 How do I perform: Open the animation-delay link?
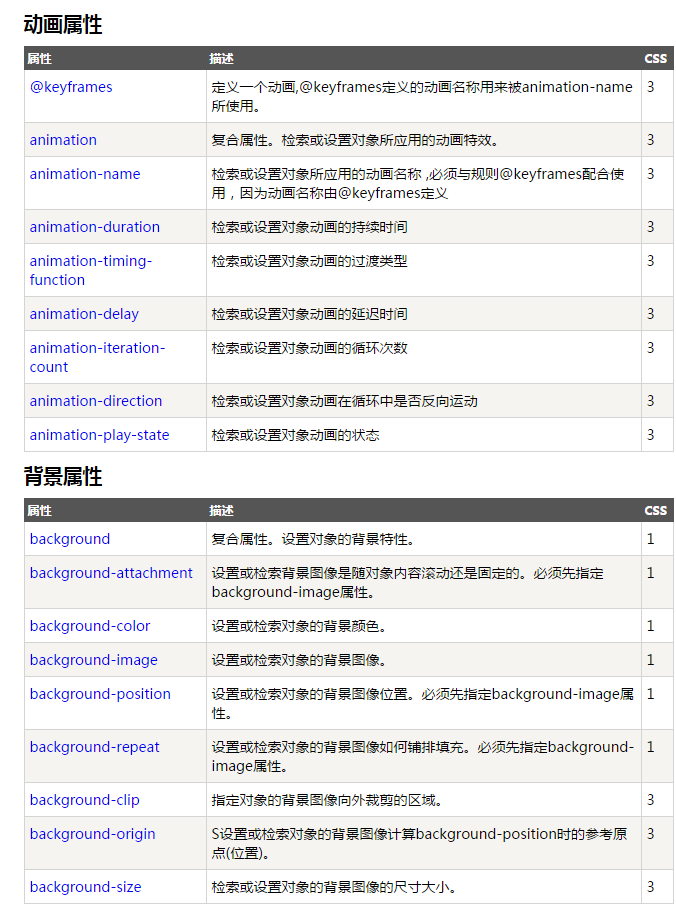pyautogui.click(x=84, y=314)
